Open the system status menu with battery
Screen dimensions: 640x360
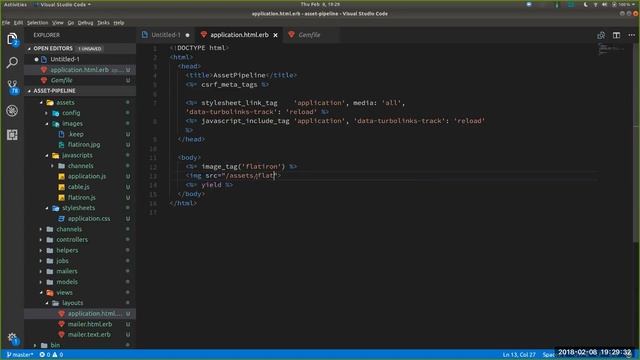pyautogui.click(x=610, y=4)
